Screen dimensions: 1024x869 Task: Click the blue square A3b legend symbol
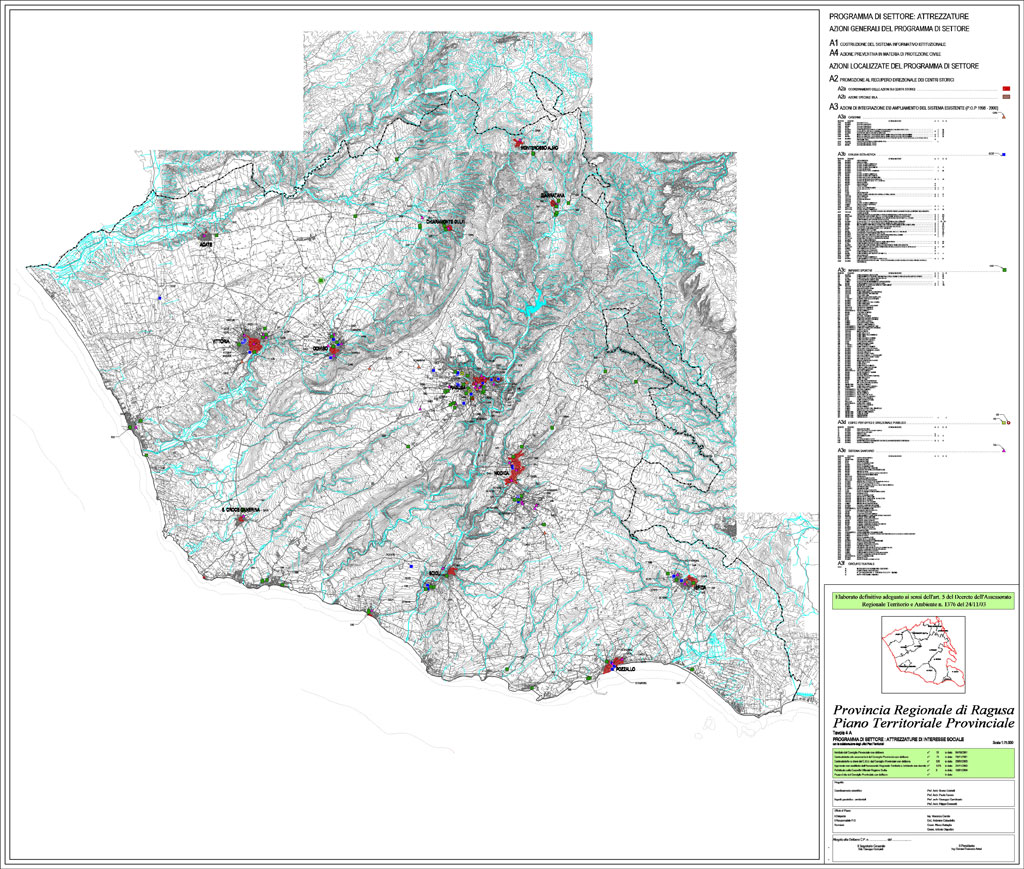click(1003, 155)
